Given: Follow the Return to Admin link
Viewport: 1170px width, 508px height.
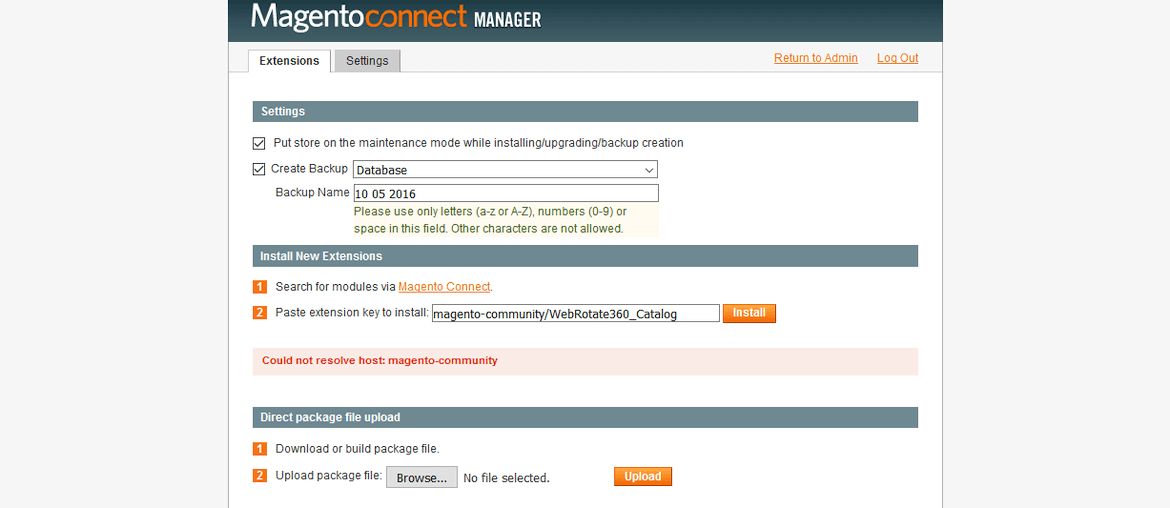Looking at the screenshot, I should [x=816, y=58].
